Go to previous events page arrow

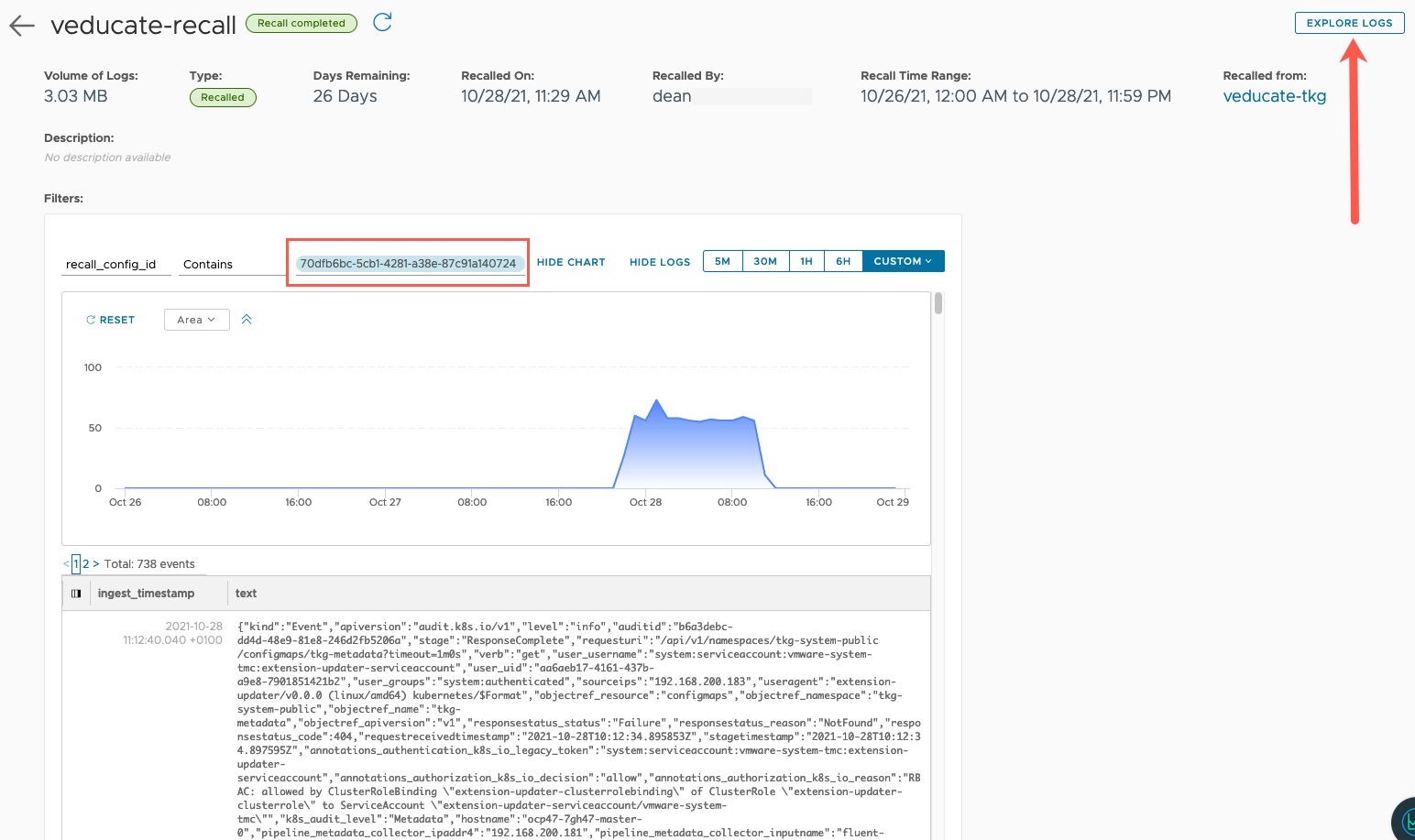66,564
